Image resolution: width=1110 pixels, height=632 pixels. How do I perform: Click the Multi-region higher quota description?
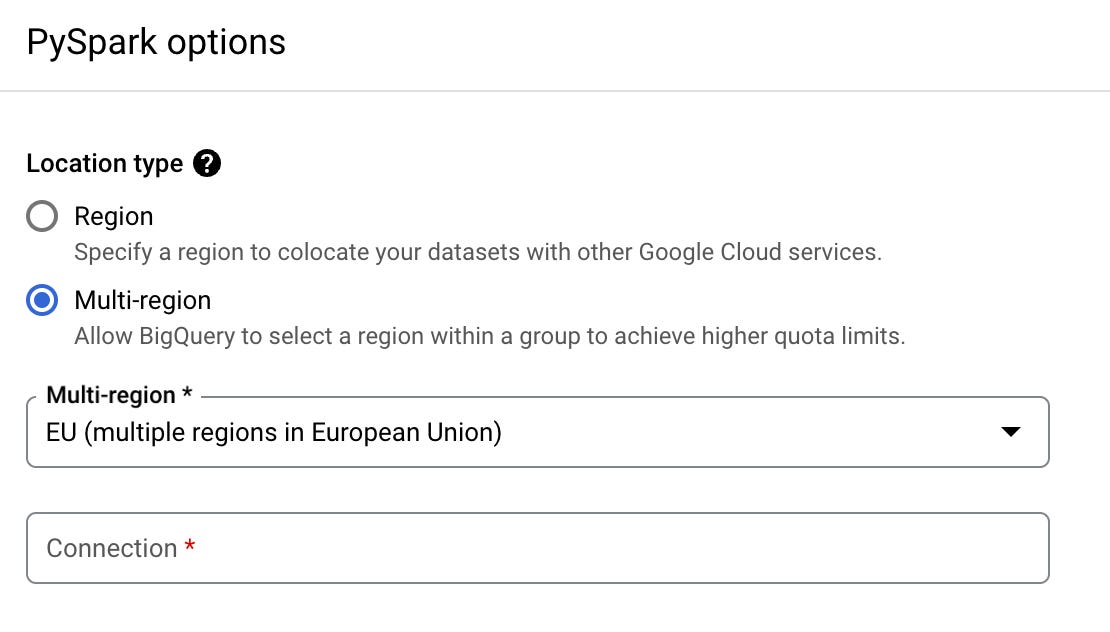[x=489, y=335]
